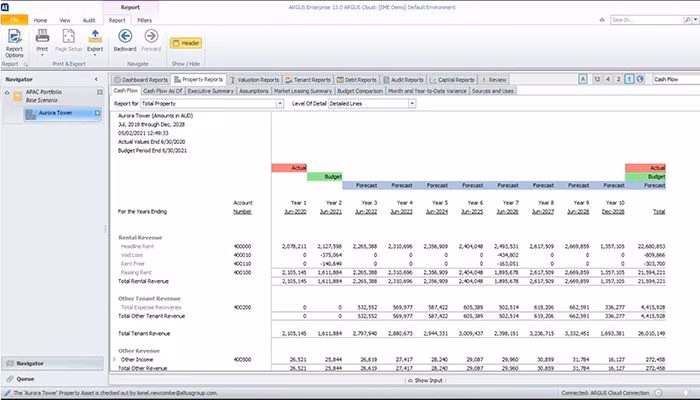Open Report Options

point(14,43)
